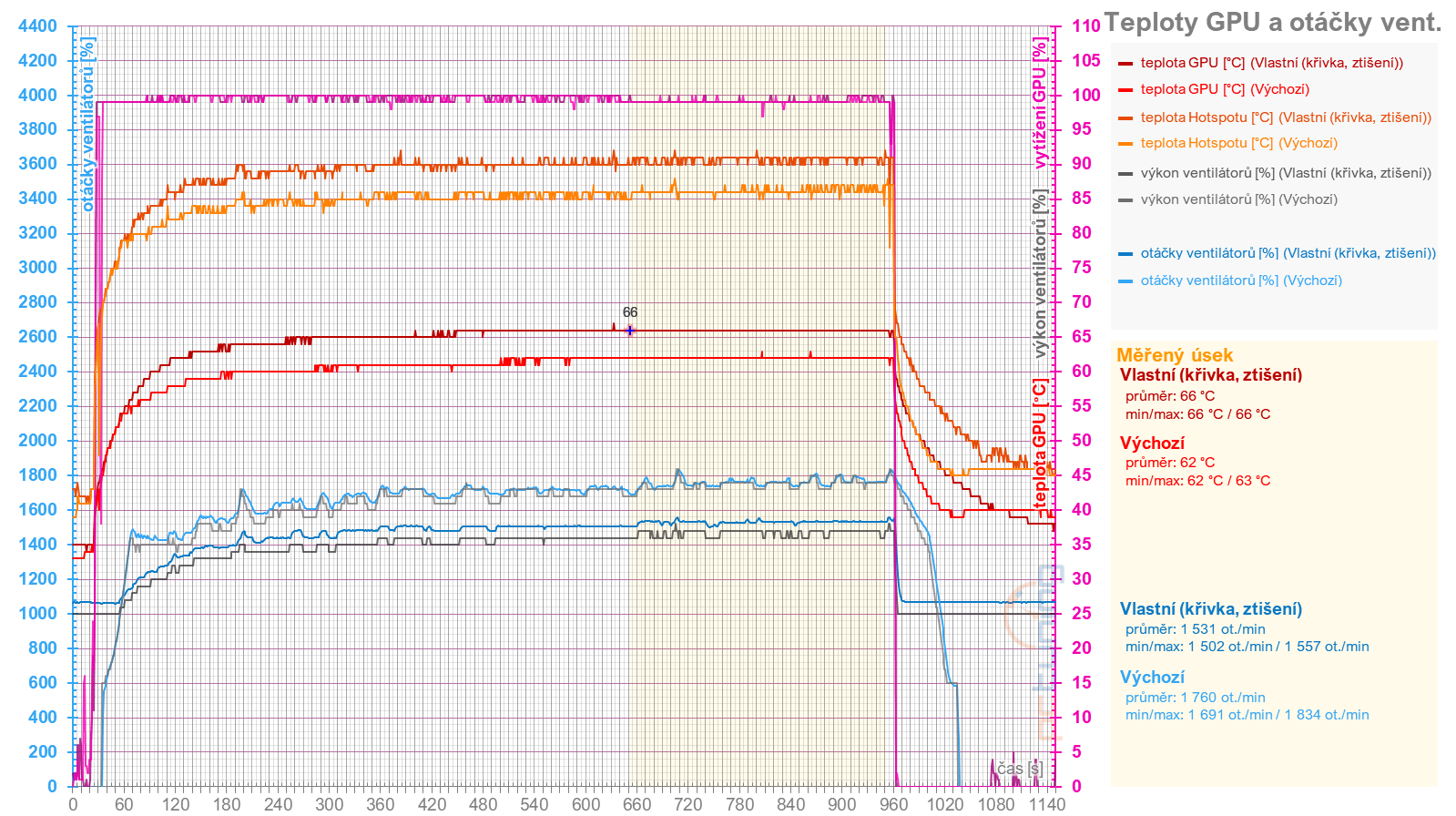Click the '66' data point marker on curve
This screenshot has height=816, width=1456.
coord(630,330)
